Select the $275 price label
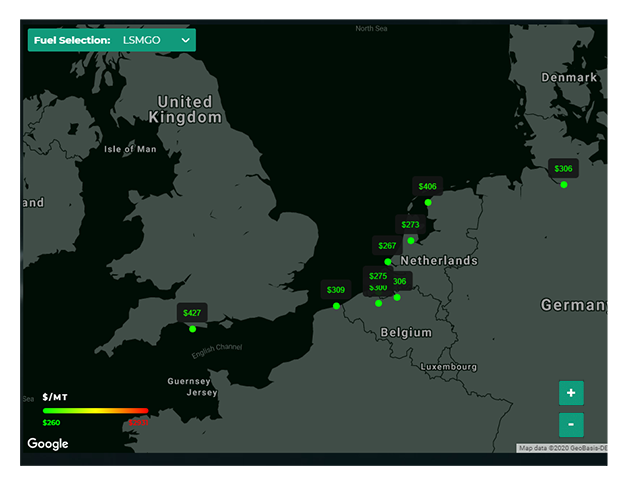 coord(378,276)
